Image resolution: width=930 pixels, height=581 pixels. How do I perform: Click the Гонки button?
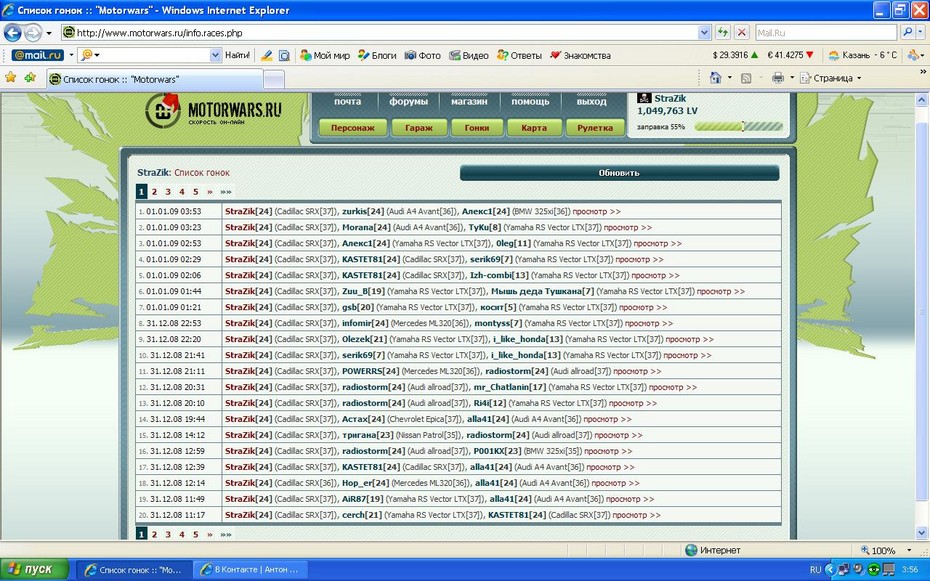(x=477, y=127)
